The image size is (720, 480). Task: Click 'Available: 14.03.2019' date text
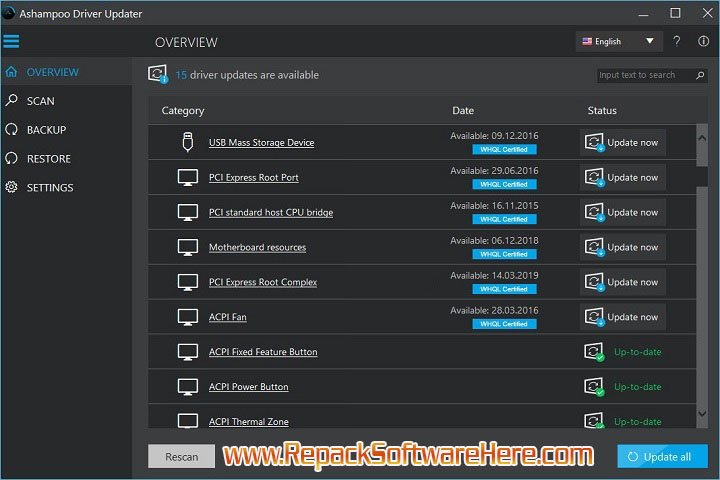(494, 275)
